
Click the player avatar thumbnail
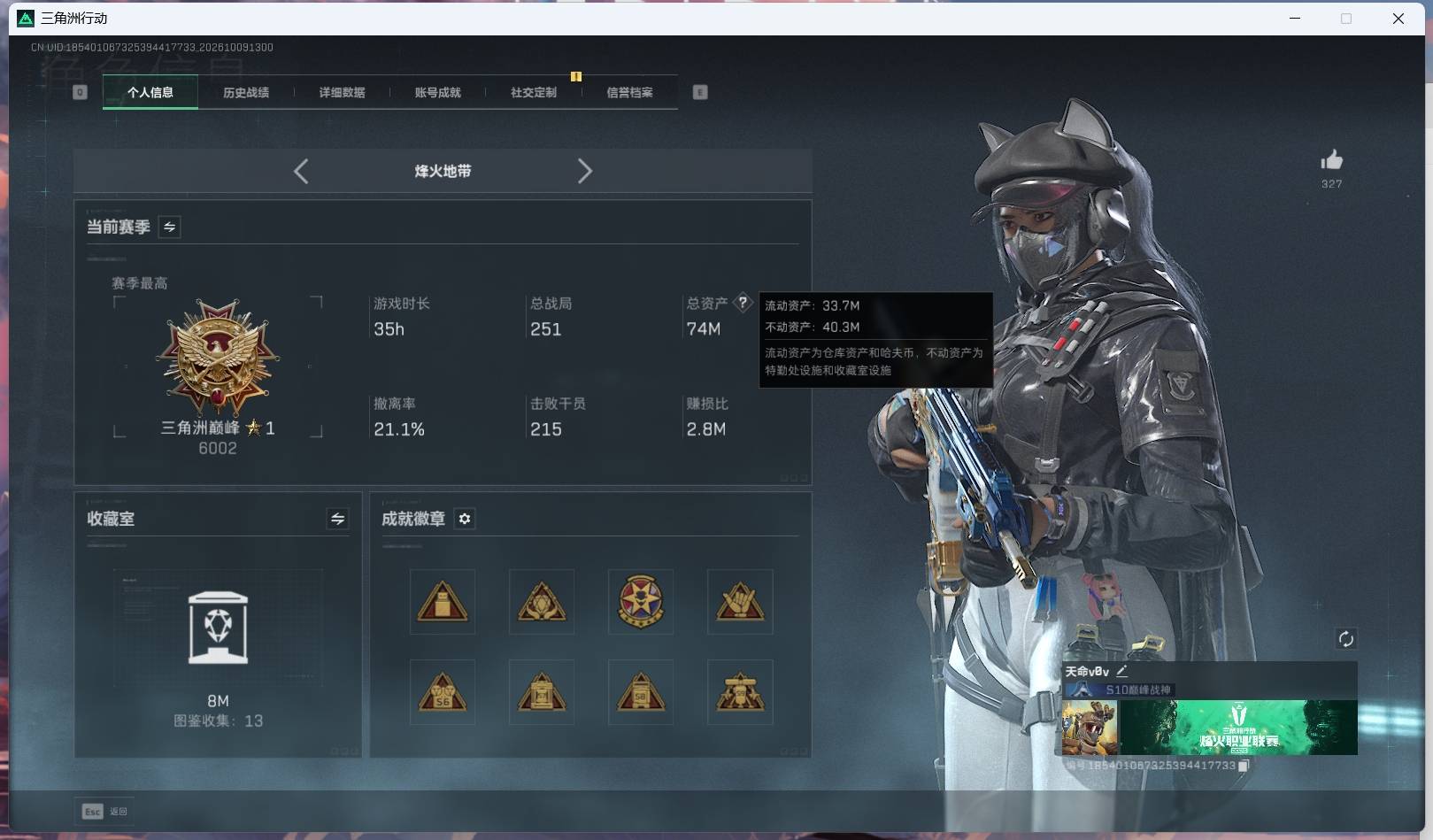pos(1090,728)
